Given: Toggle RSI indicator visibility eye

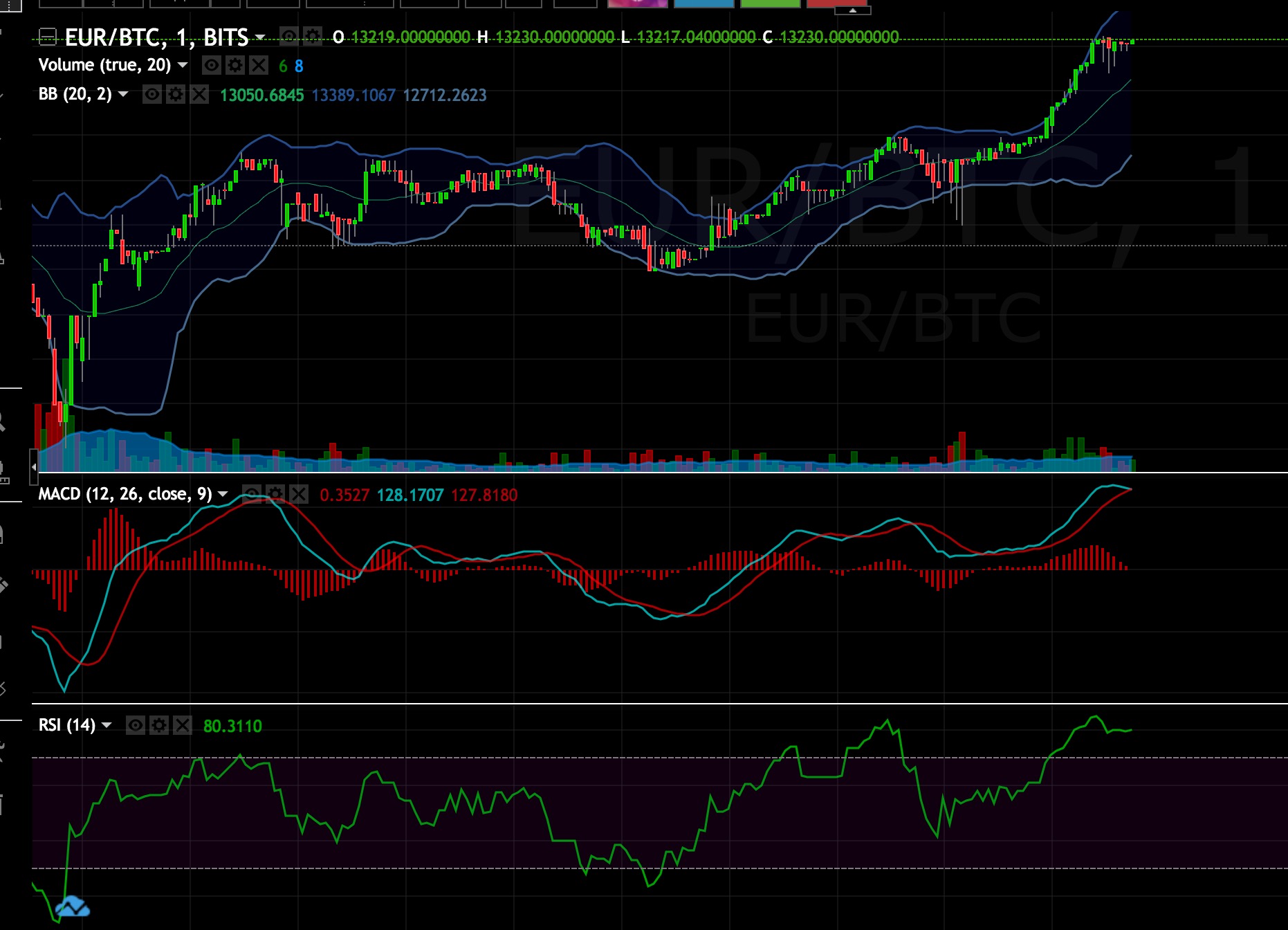Looking at the screenshot, I should point(136,725).
